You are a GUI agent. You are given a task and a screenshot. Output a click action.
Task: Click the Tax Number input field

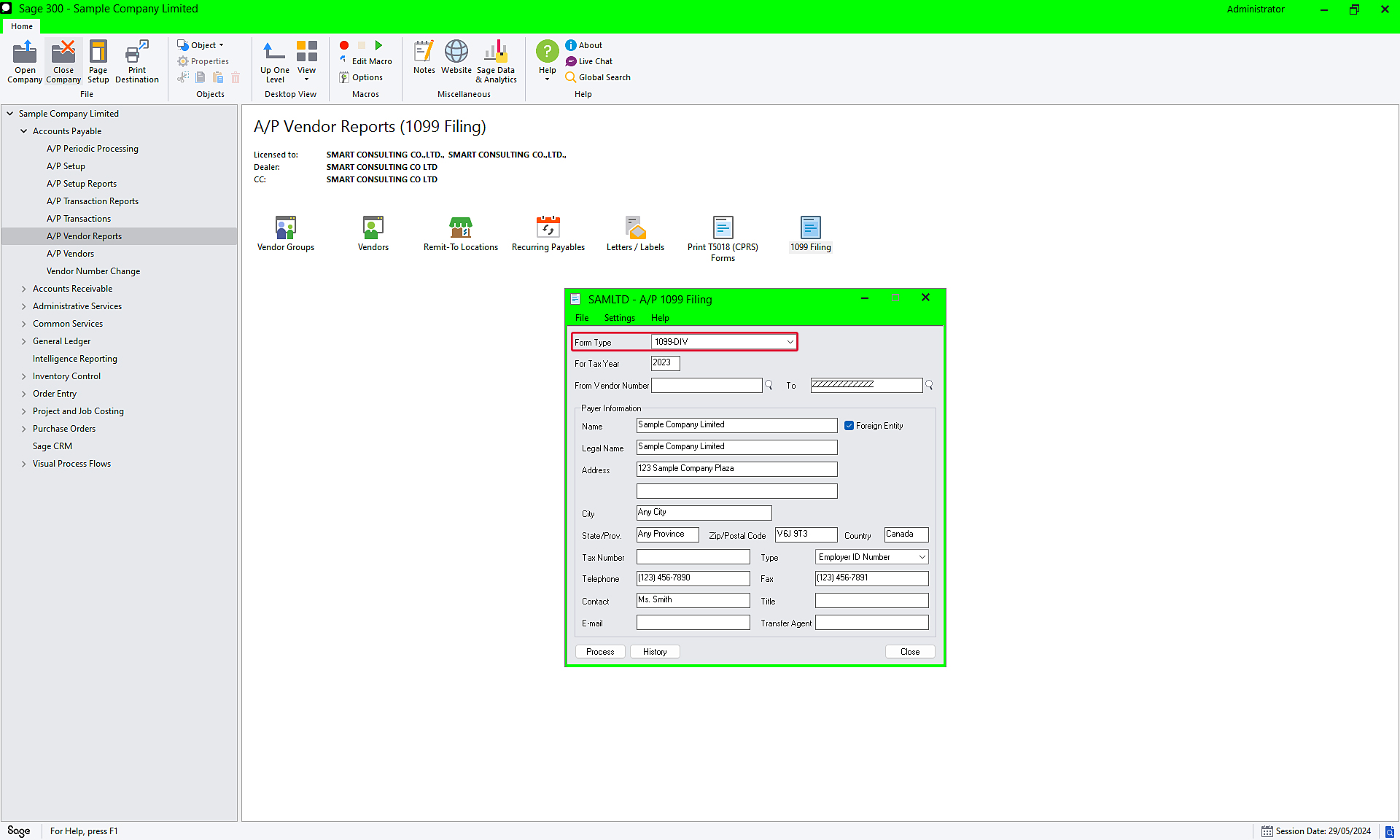pyautogui.click(x=693, y=557)
